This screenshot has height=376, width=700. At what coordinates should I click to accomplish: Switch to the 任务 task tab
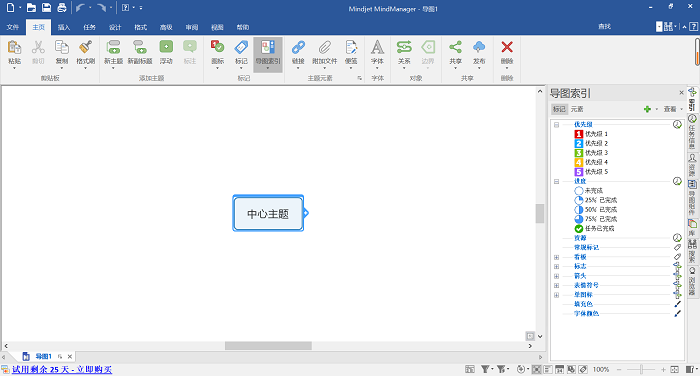click(x=89, y=27)
